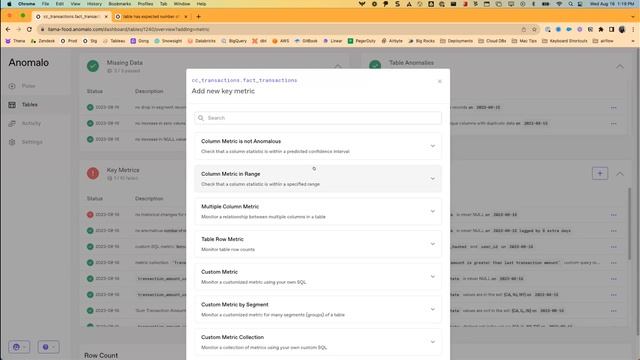The image size is (640, 360).
Task: Click the red Key Metrics failed status icon
Action: [x=93, y=173]
